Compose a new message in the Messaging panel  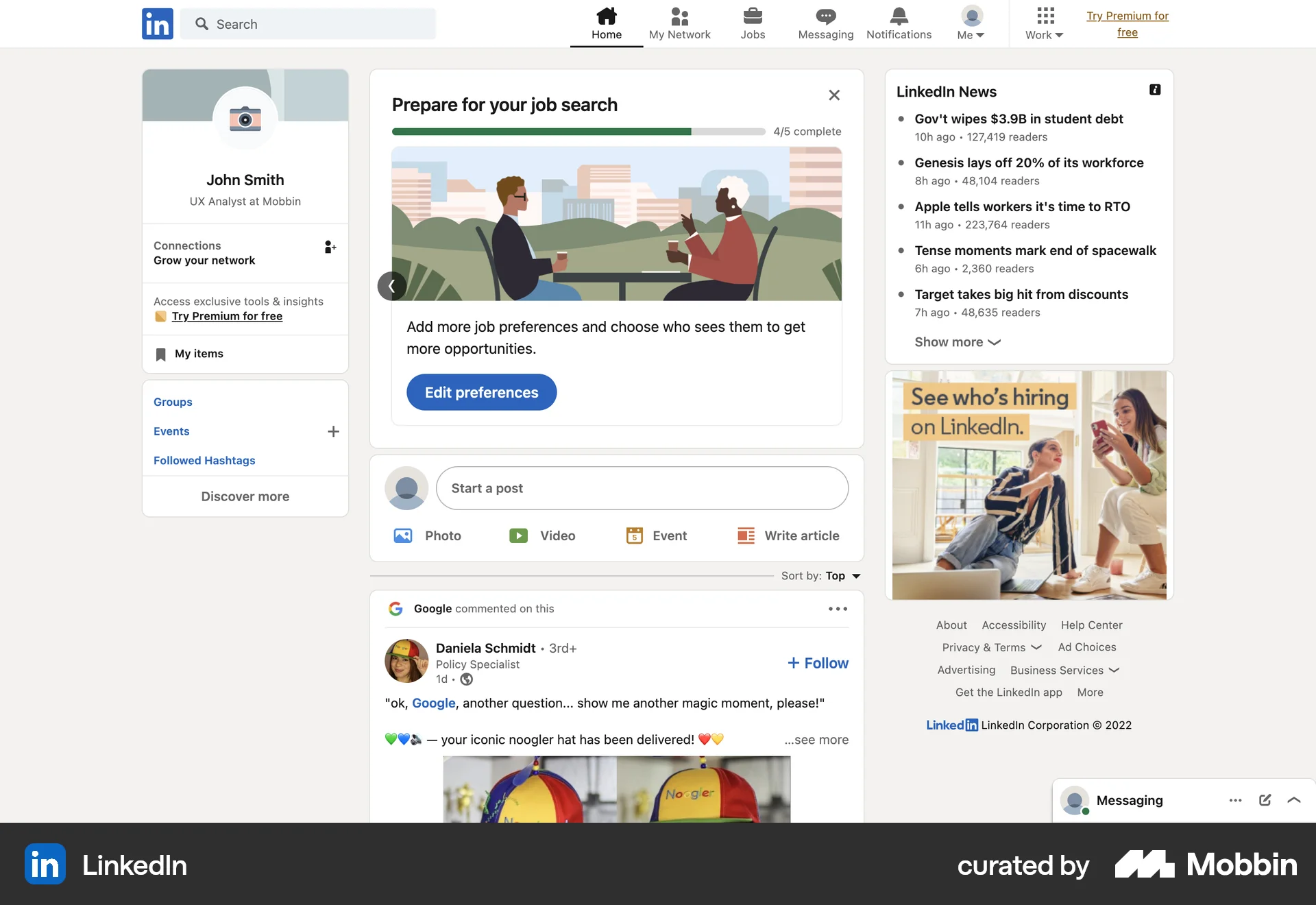1265,800
